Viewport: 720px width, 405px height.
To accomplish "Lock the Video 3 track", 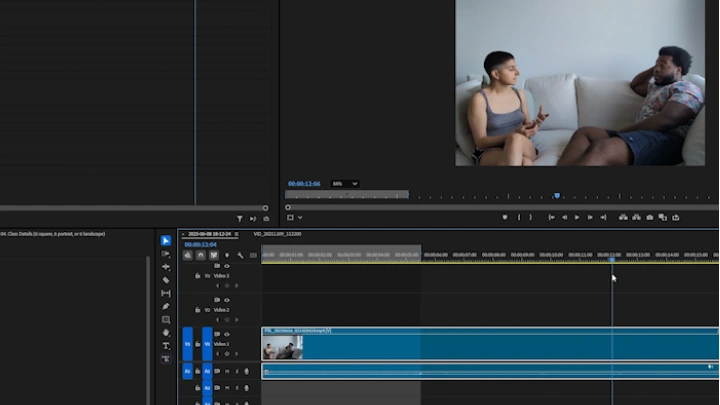I will 197,276.
